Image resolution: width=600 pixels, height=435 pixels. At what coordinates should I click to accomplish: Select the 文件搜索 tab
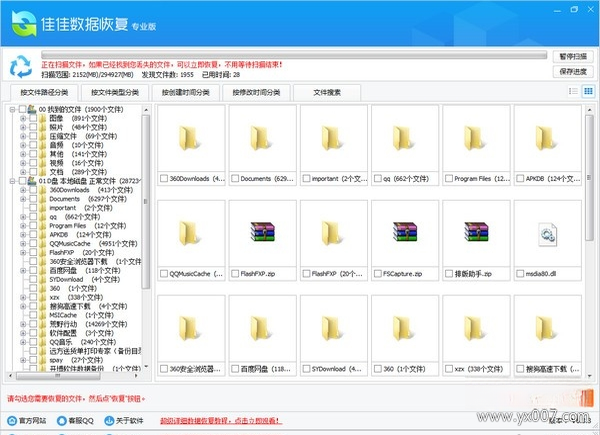(x=327, y=93)
